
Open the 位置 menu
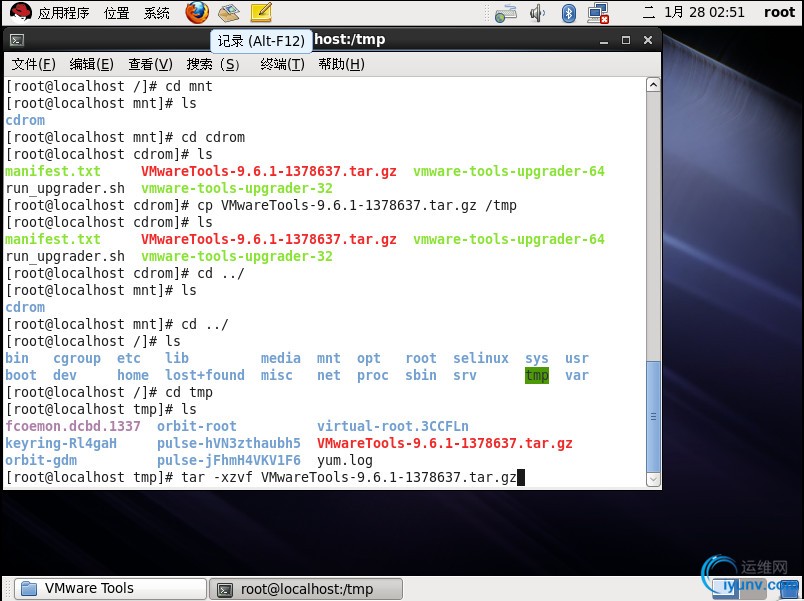[117, 12]
